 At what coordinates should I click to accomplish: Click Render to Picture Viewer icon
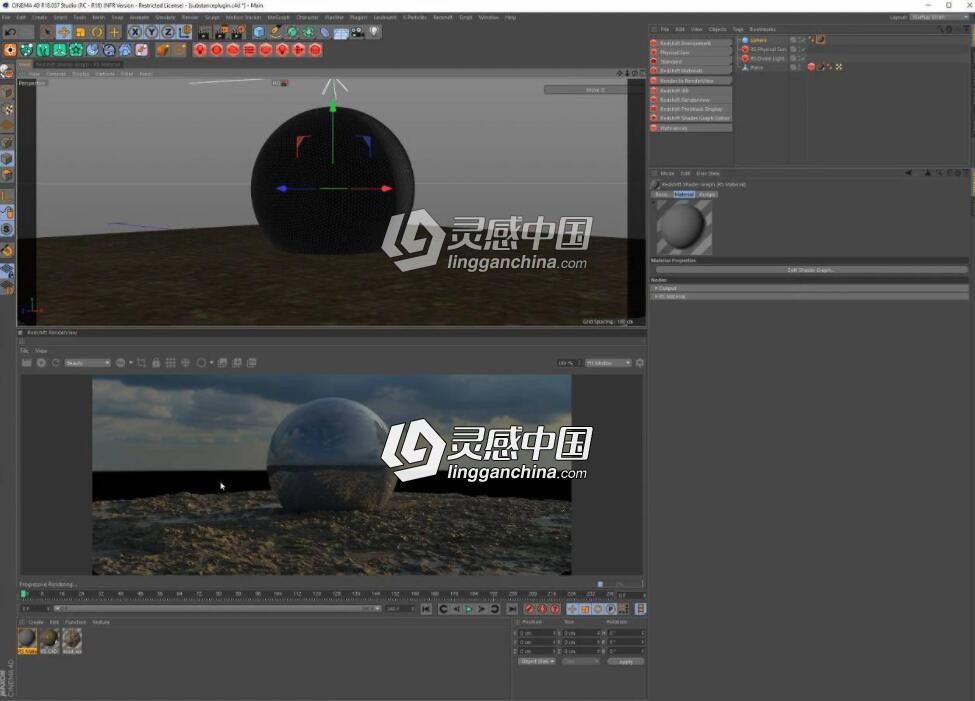[x=221, y=32]
